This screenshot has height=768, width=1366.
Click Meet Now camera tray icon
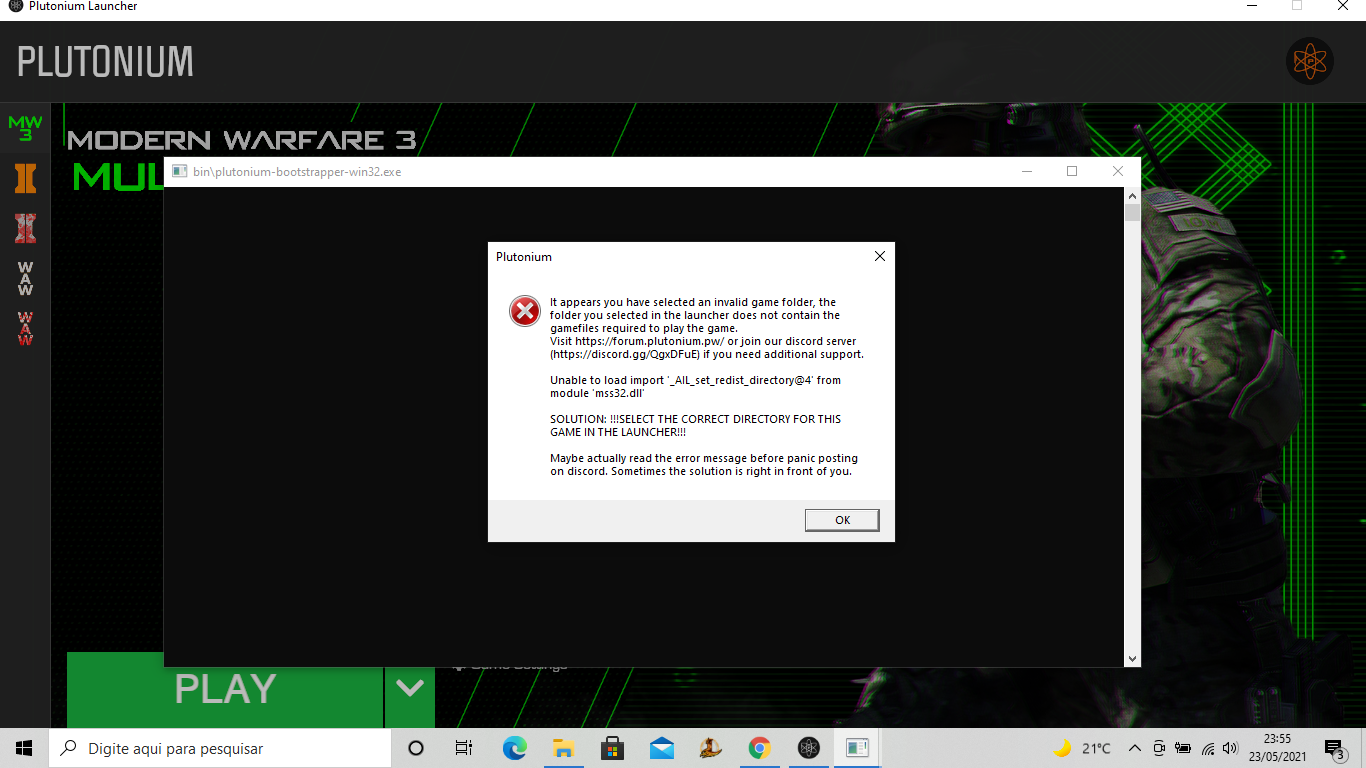pyautogui.click(x=1159, y=748)
